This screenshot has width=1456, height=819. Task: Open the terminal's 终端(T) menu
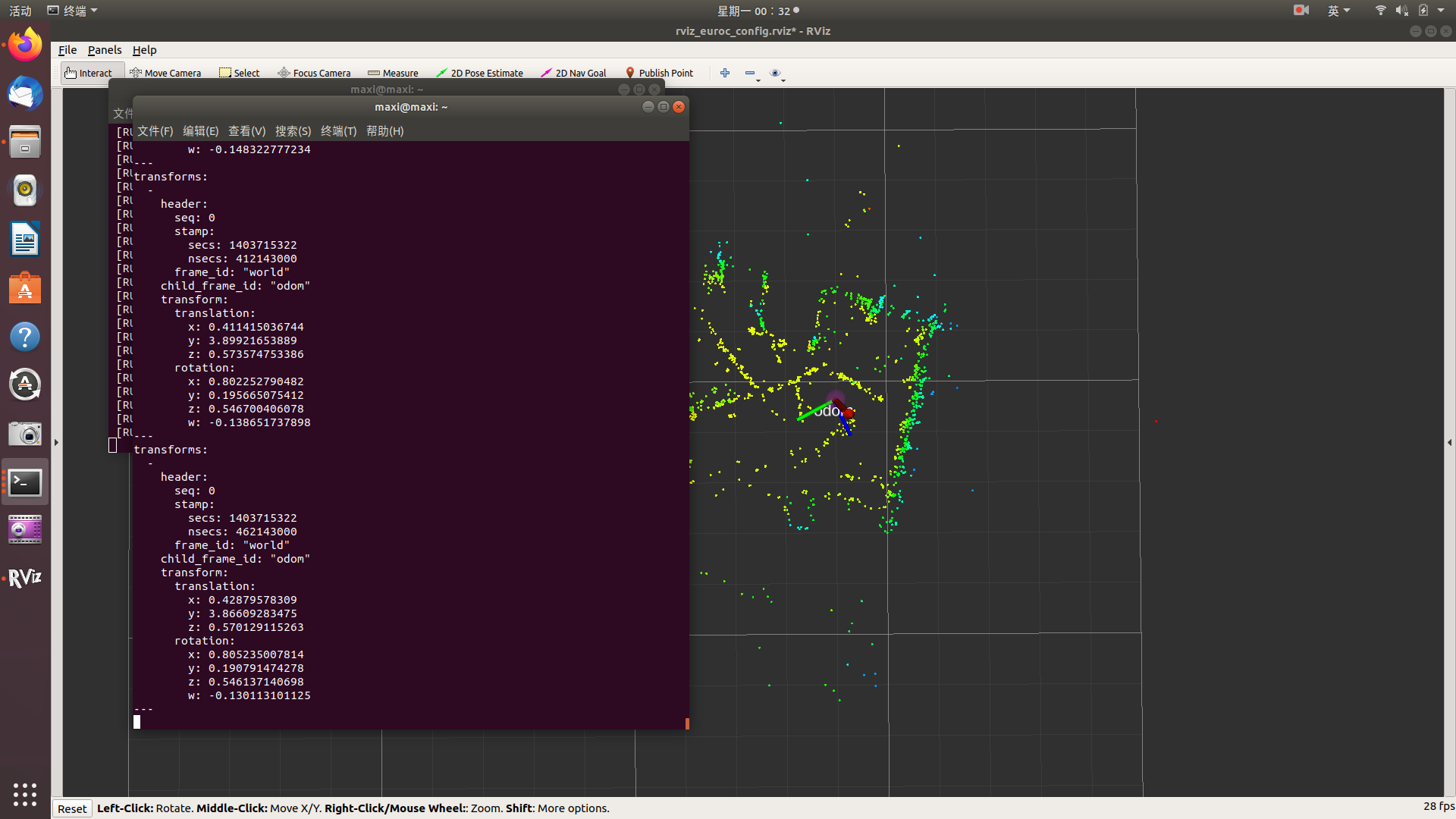pos(338,131)
